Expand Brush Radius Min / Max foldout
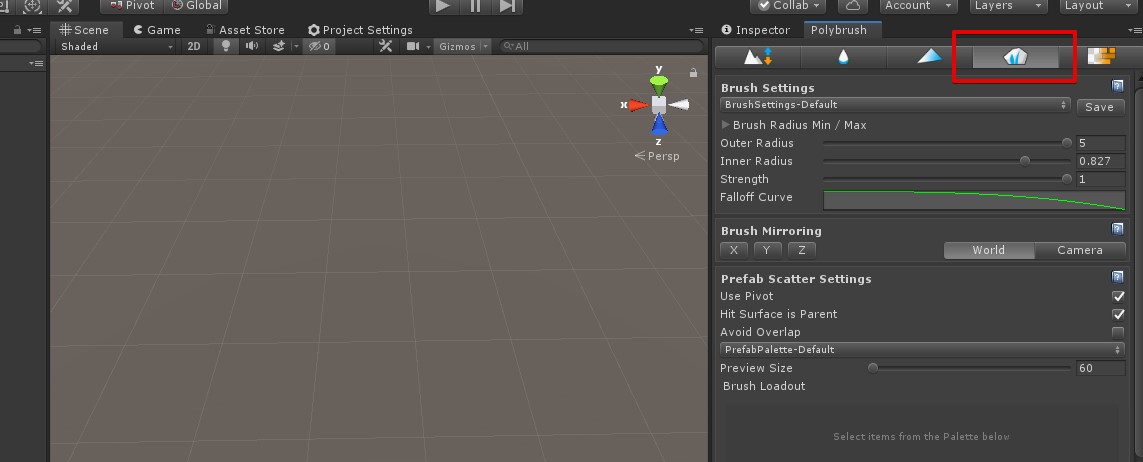 (725, 125)
